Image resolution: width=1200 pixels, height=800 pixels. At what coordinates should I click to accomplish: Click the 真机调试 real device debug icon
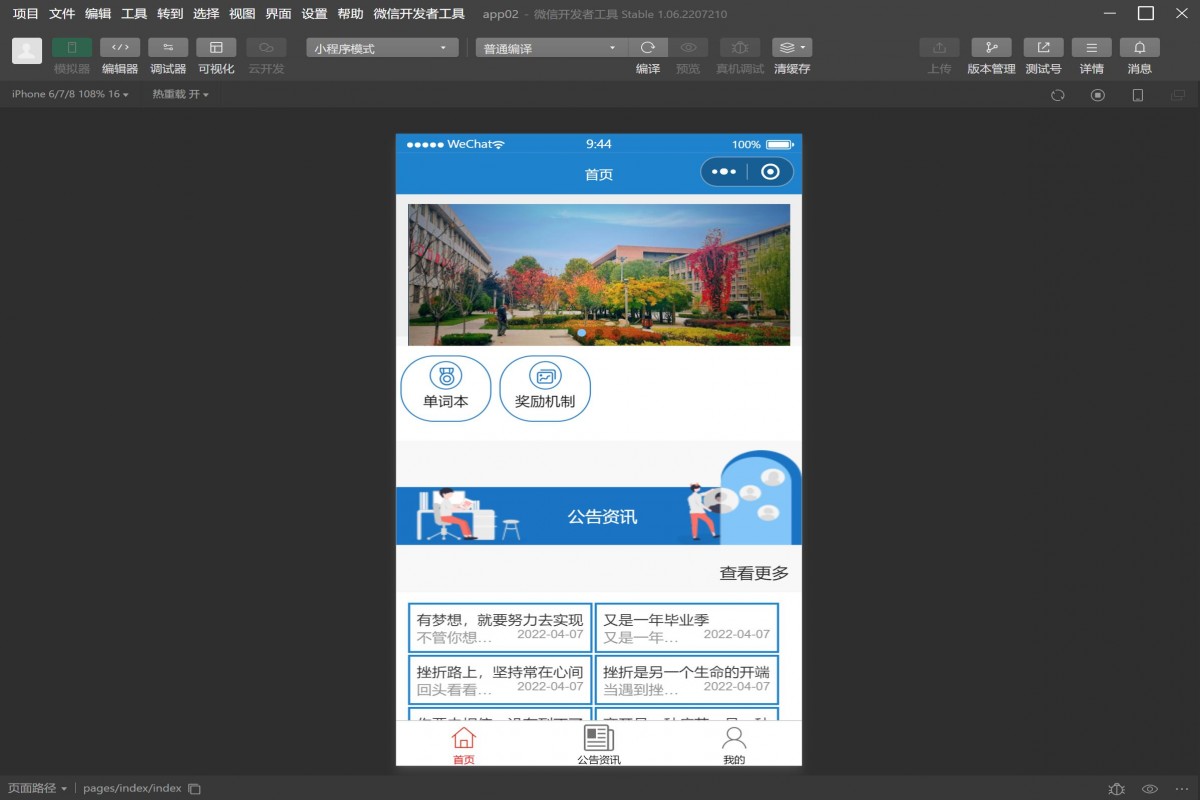click(x=740, y=48)
